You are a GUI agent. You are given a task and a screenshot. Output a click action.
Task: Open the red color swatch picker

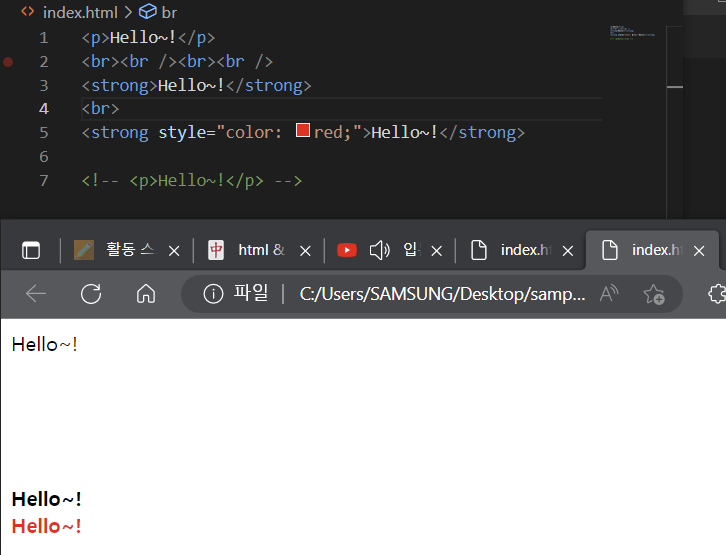pos(303,130)
